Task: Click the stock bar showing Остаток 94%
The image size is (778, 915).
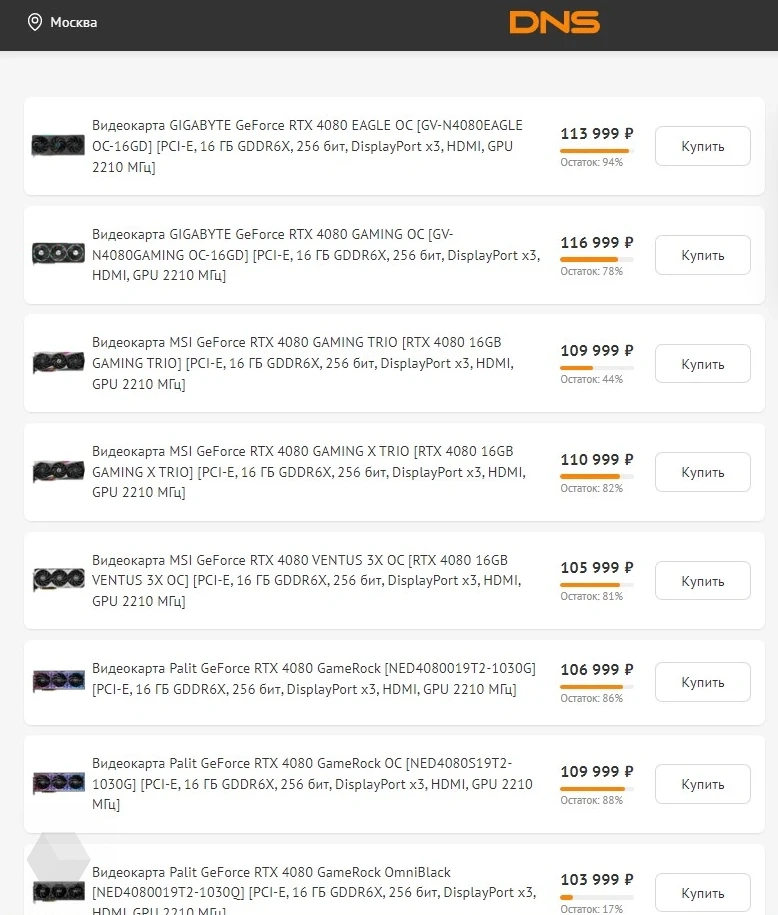Action: tap(596, 151)
